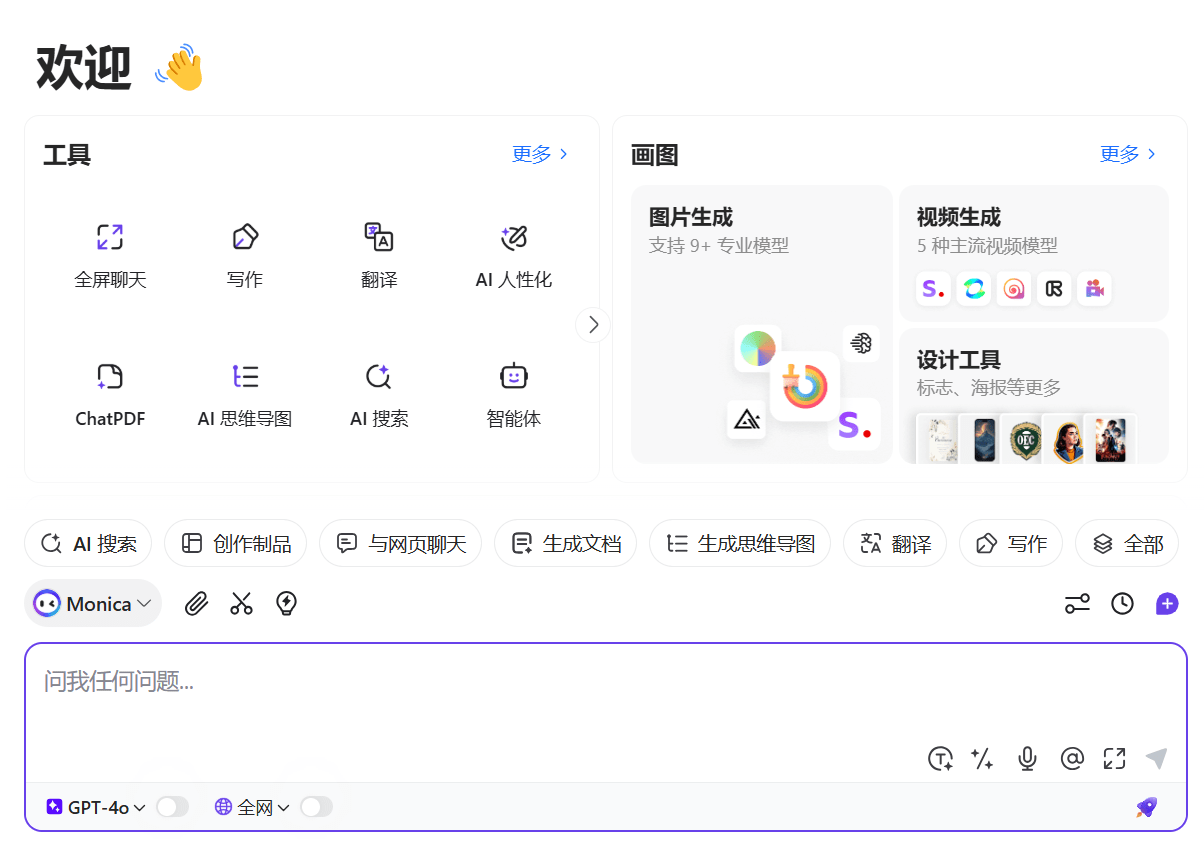Open the Monica assistant dropdown
The width and height of the screenshot is (1204, 841).
pos(92,603)
